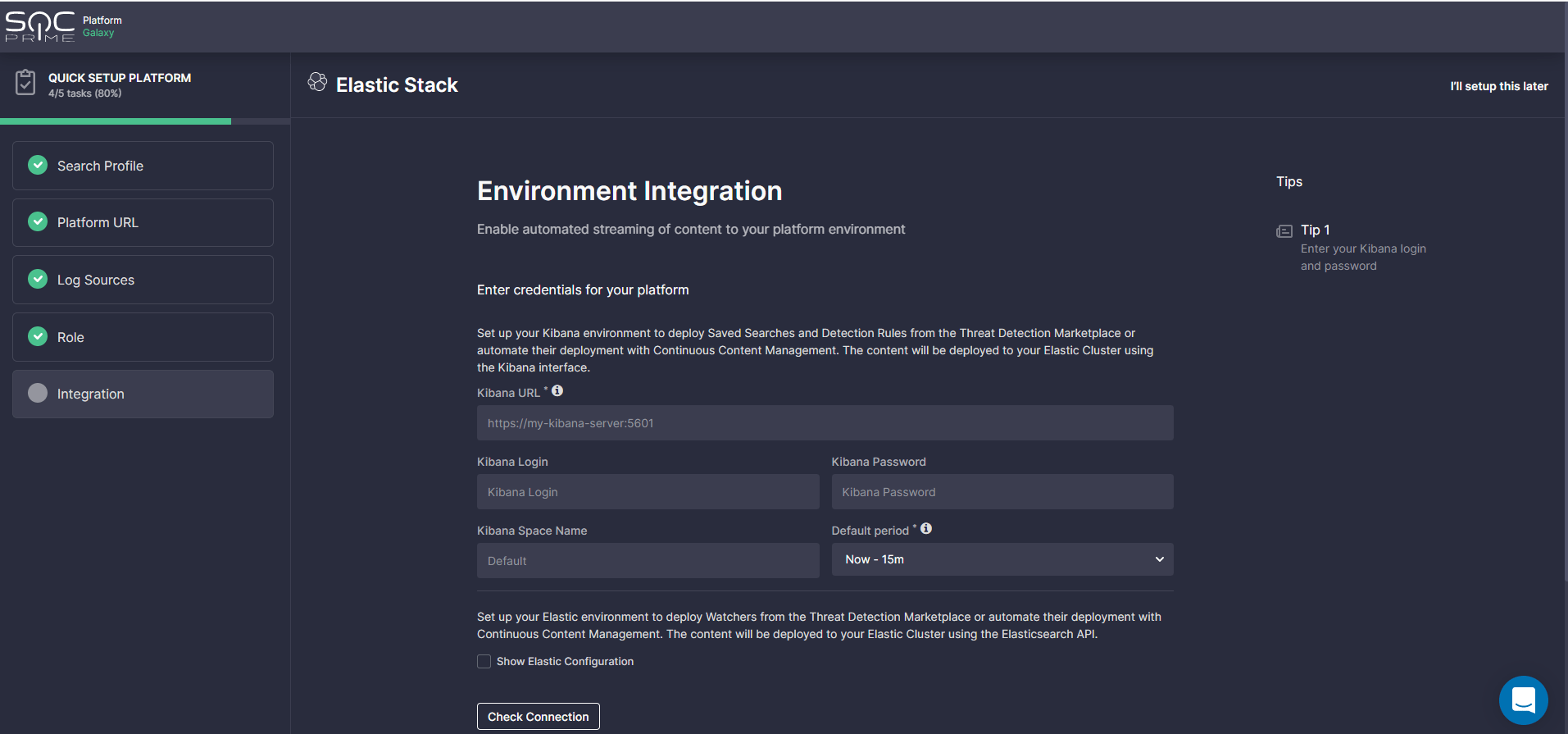Image resolution: width=1568 pixels, height=734 pixels.
Task: Click the setup progress bar
Action: coord(144,121)
